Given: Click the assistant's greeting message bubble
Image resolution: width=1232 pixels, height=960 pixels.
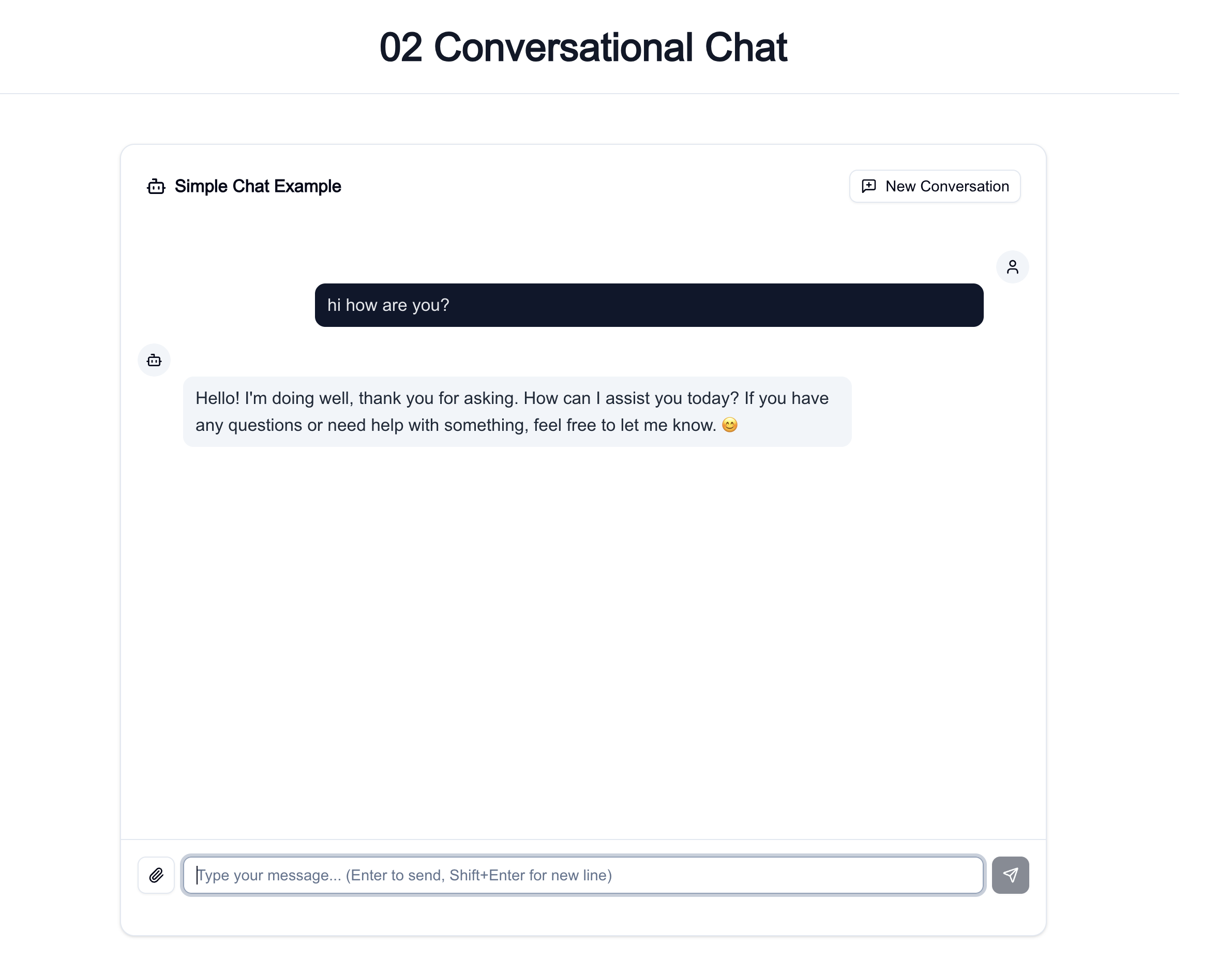Looking at the screenshot, I should click(x=517, y=412).
